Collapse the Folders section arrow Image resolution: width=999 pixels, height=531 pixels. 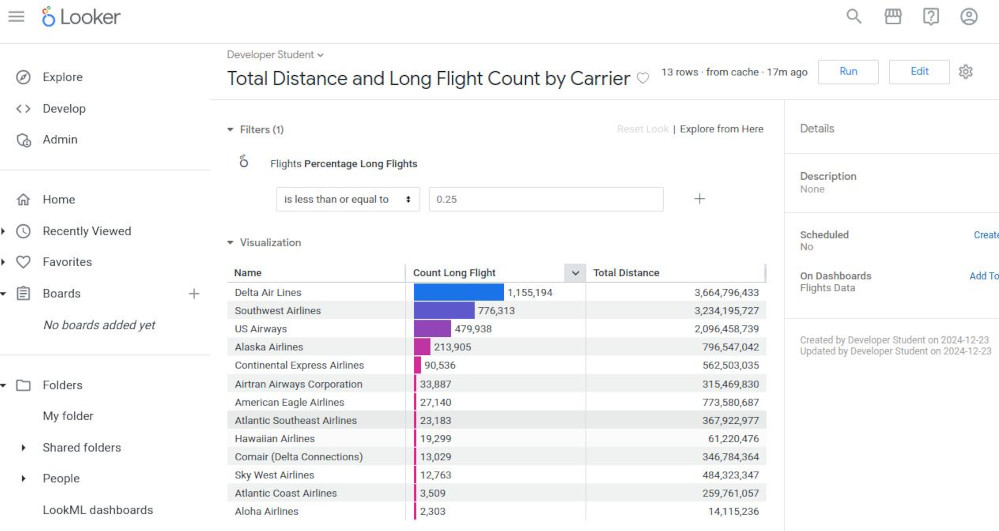point(3,385)
